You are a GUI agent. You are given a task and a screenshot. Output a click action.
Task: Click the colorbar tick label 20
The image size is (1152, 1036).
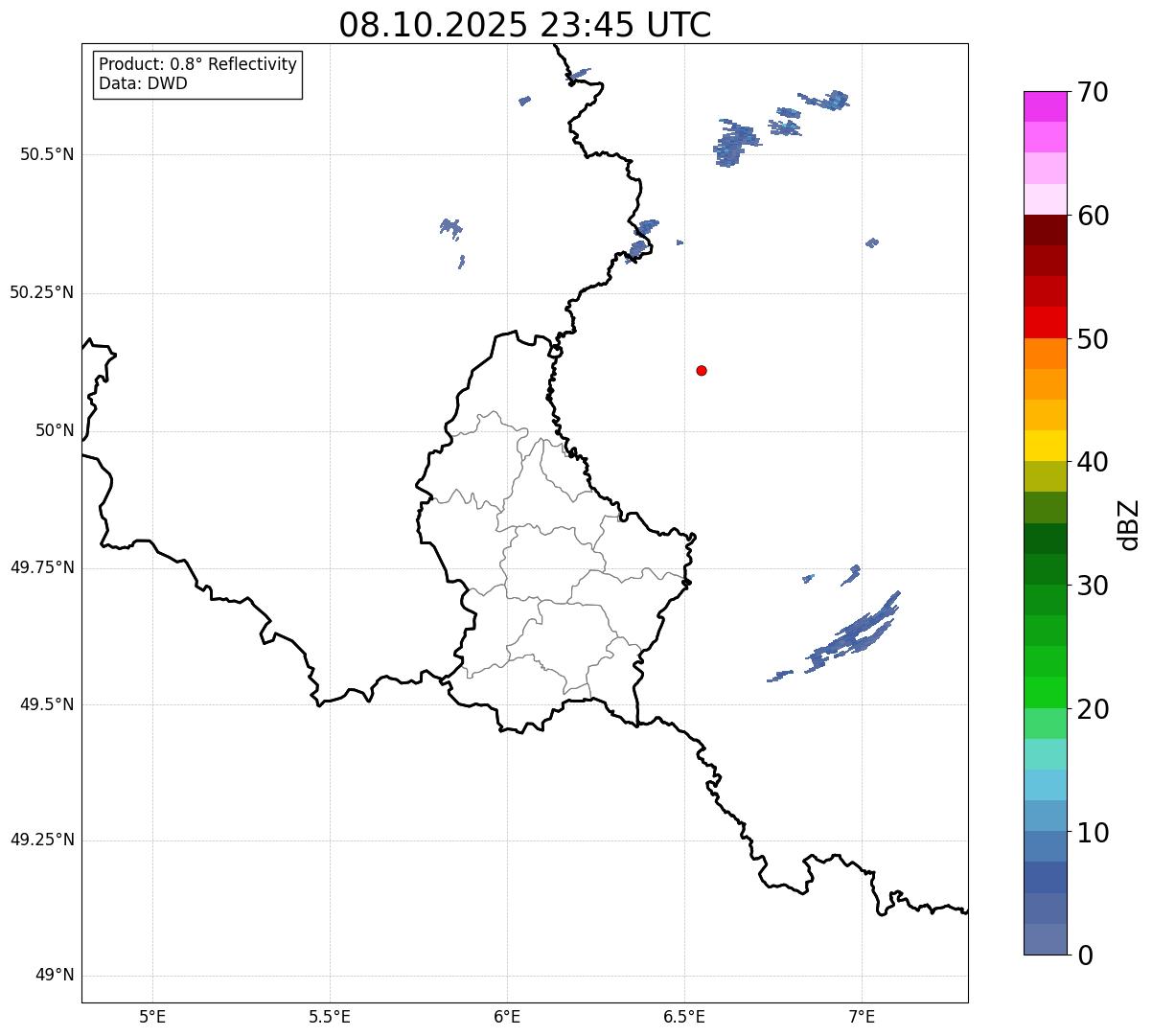click(1094, 709)
